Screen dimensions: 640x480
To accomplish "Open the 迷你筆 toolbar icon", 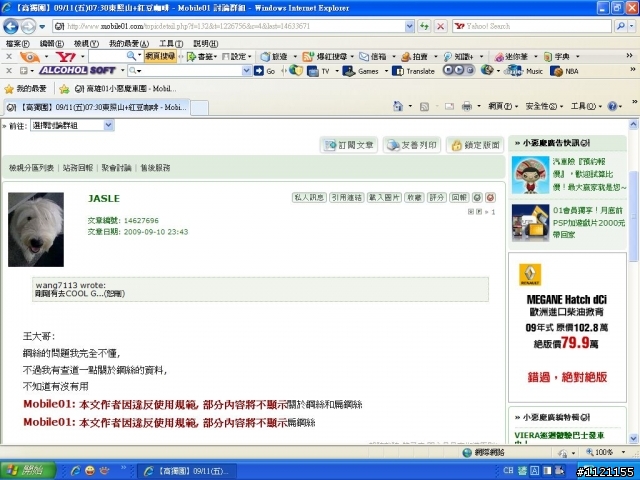I will click(511, 57).
